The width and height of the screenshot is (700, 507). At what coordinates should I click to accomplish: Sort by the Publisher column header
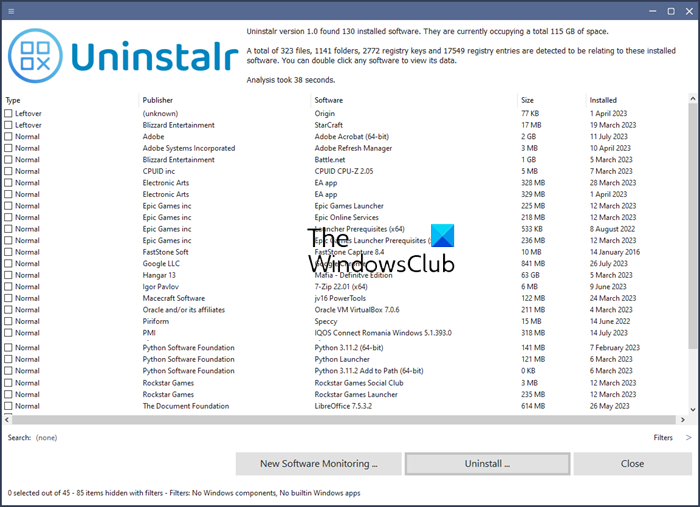tap(158, 100)
